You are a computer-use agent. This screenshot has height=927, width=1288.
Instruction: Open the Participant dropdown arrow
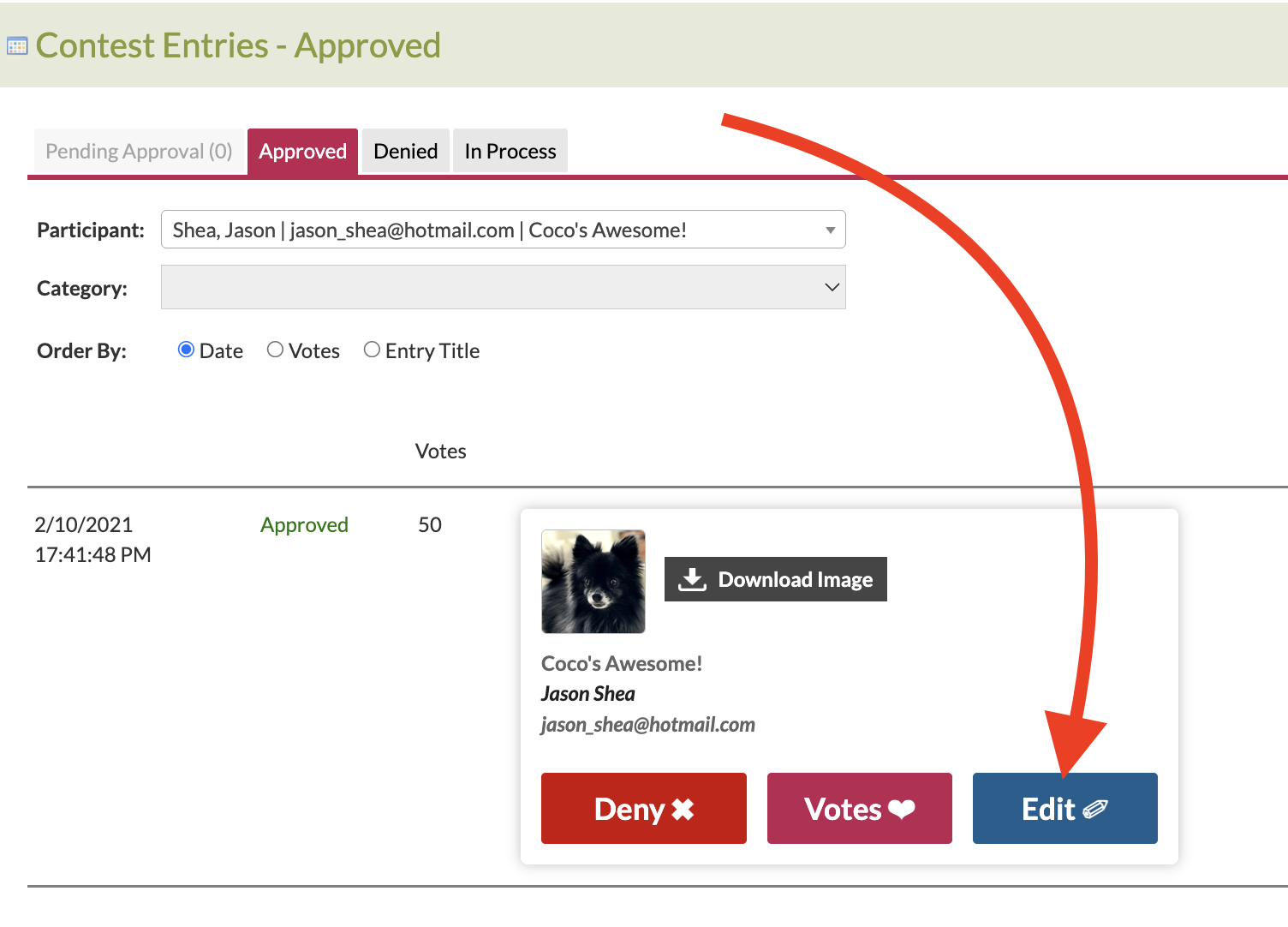click(x=830, y=230)
